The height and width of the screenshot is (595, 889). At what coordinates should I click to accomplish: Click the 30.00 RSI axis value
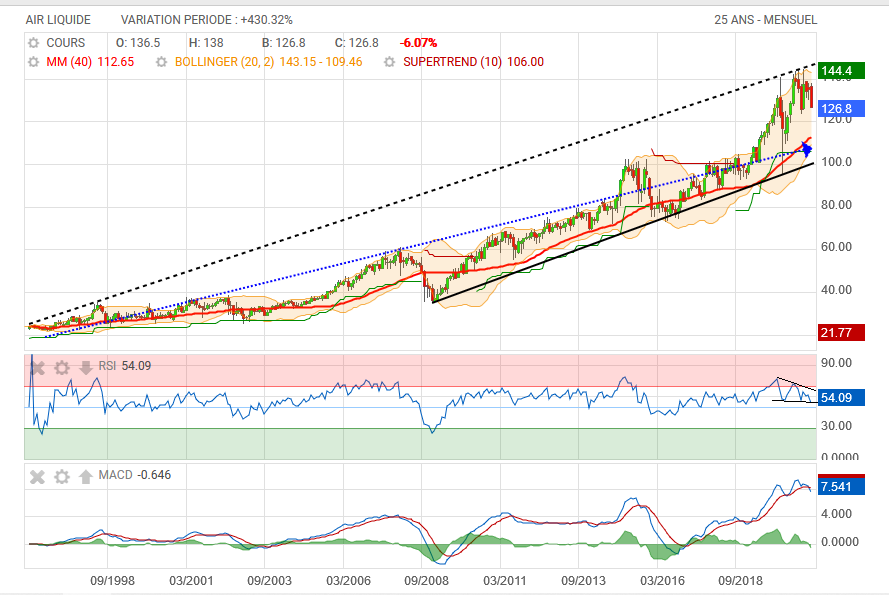pos(836,426)
